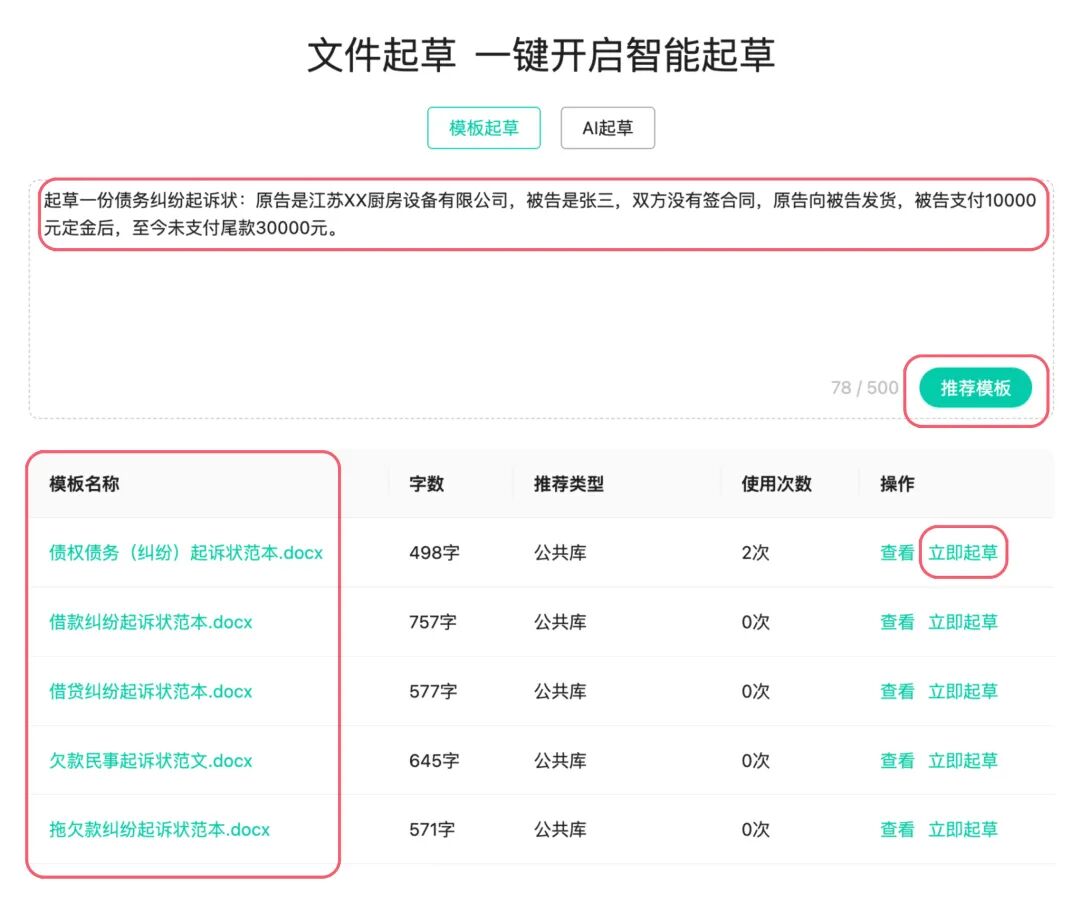
Task: Click 立即起草 for 拖欠款纠纷起诉状范本
Action: (962, 829)
